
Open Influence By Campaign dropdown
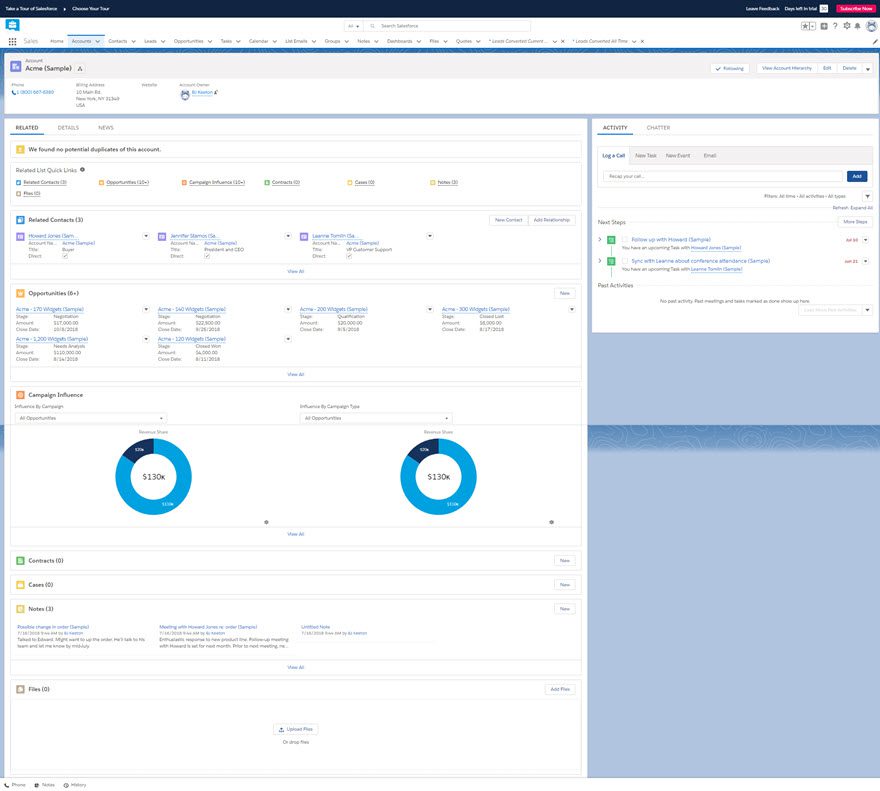click(90, 418)
